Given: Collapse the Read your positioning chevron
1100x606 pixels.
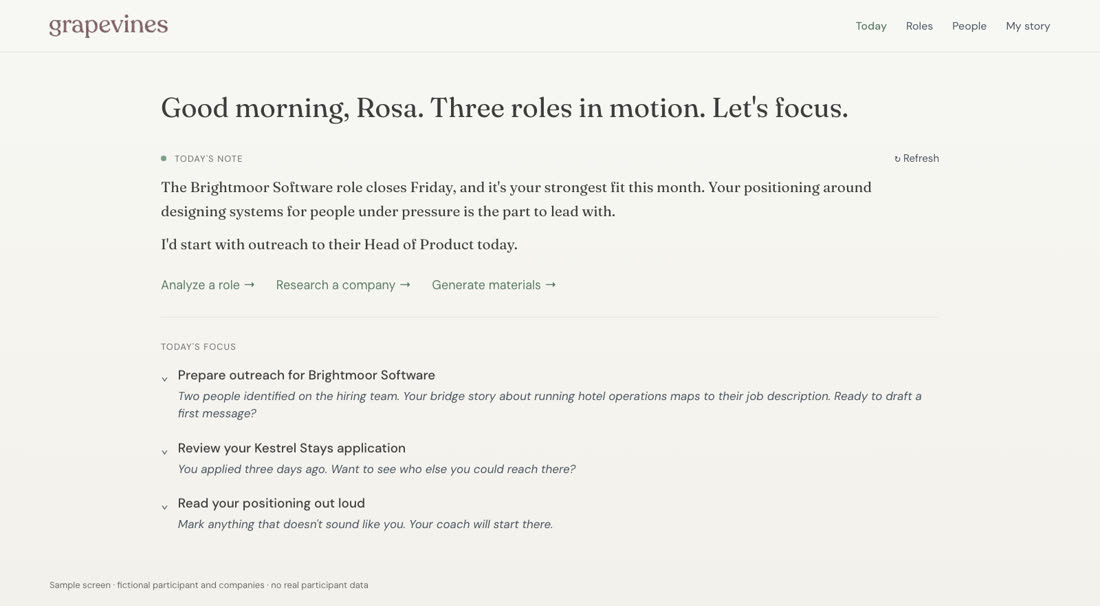Looking at the screenshot, I should click(x=164, y=506).
